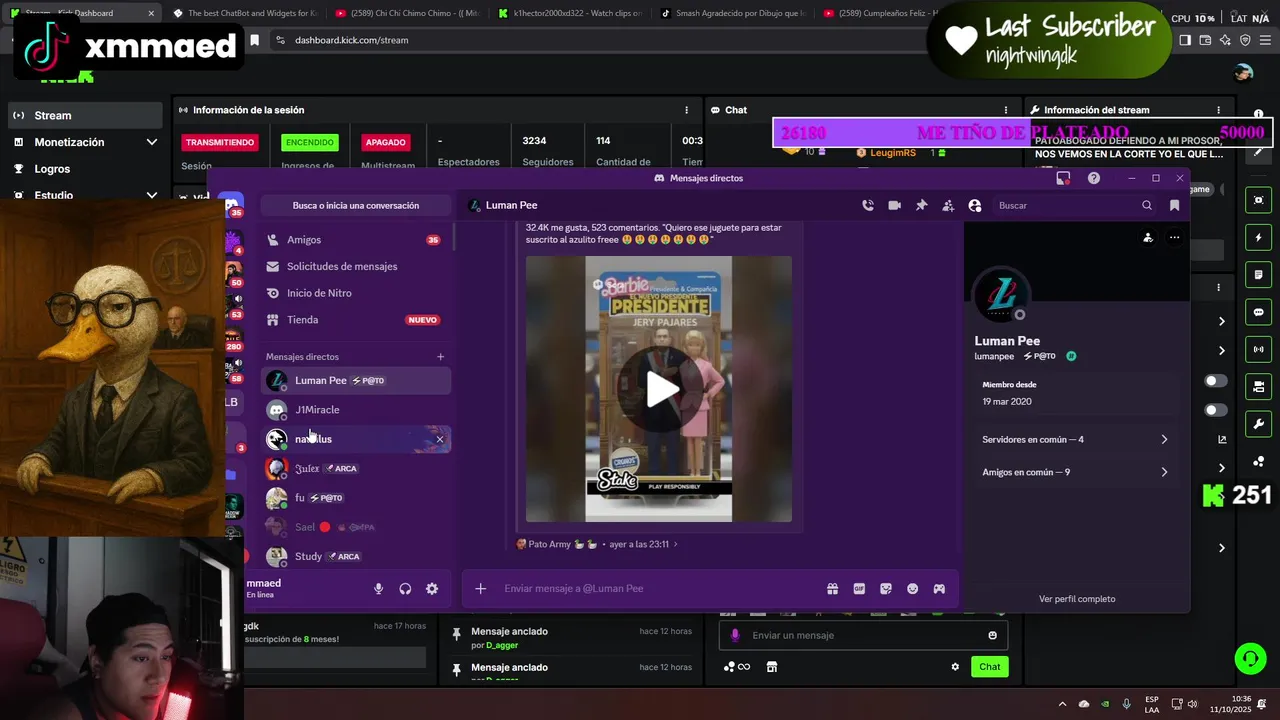Expand Servidores en común list
Screen dimensions: 1280x720
click(1075, 440)
